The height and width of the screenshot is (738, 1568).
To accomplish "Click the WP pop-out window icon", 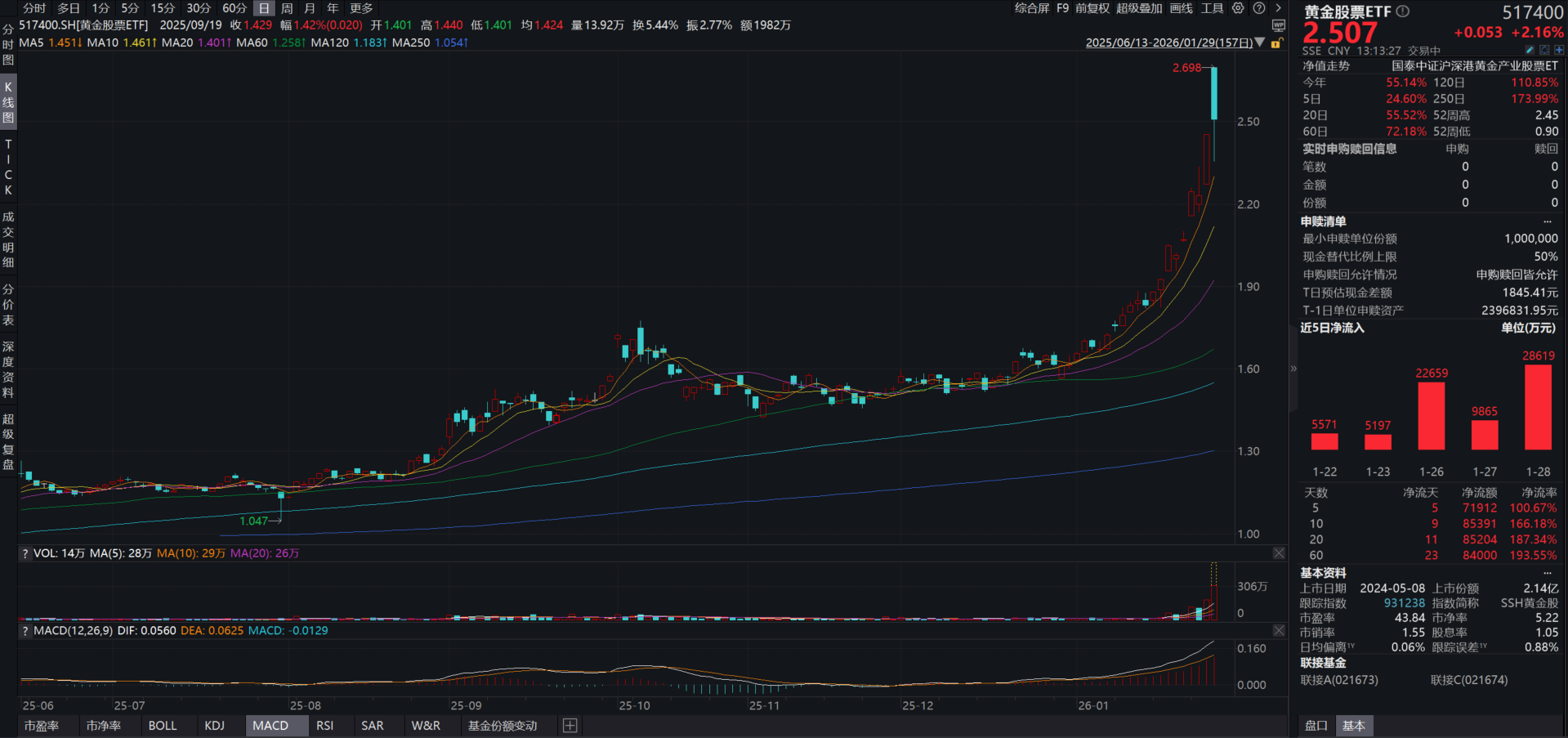I will click(1278, 26).
